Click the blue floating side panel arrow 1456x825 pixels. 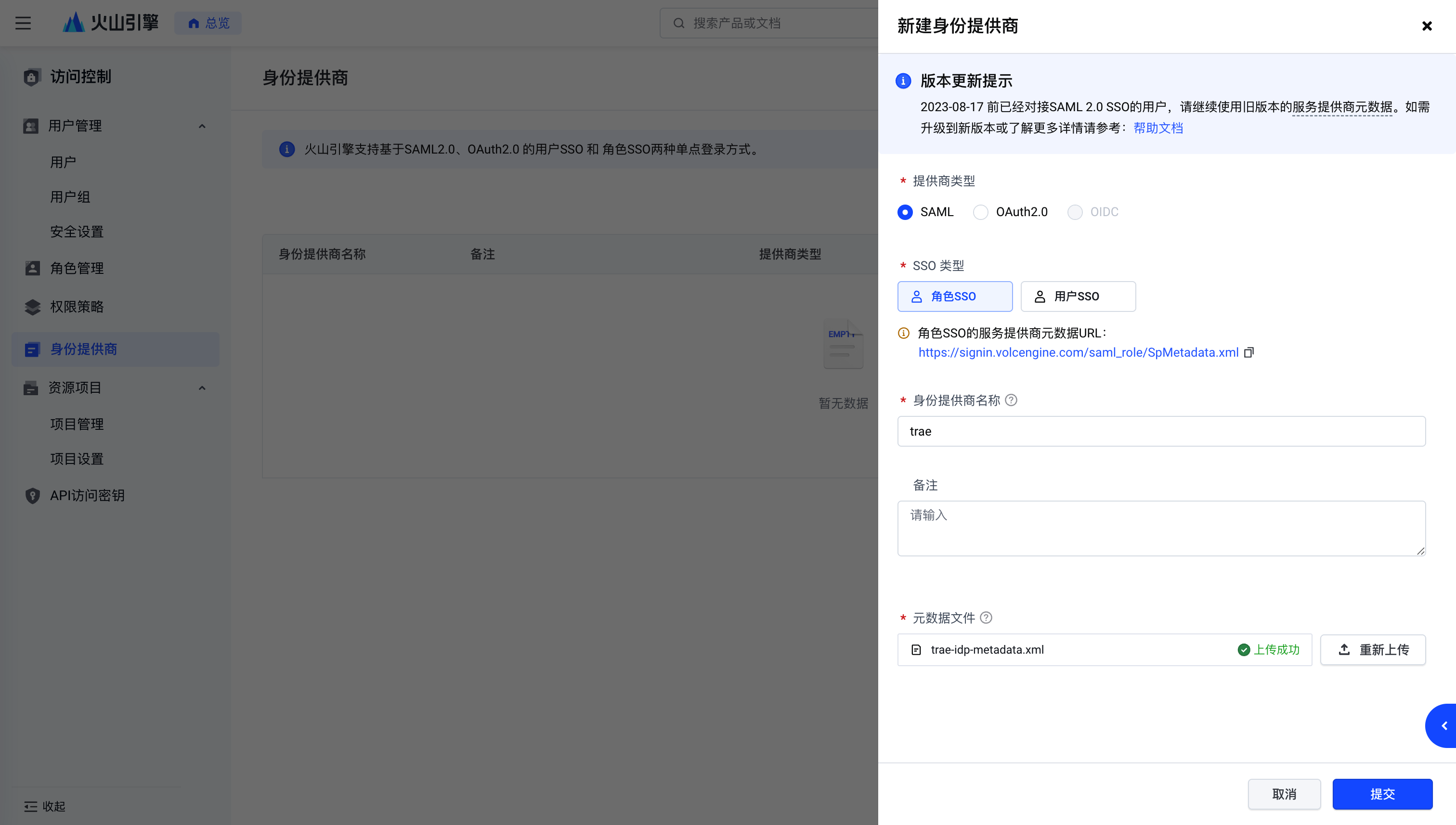click(1442, 726)
